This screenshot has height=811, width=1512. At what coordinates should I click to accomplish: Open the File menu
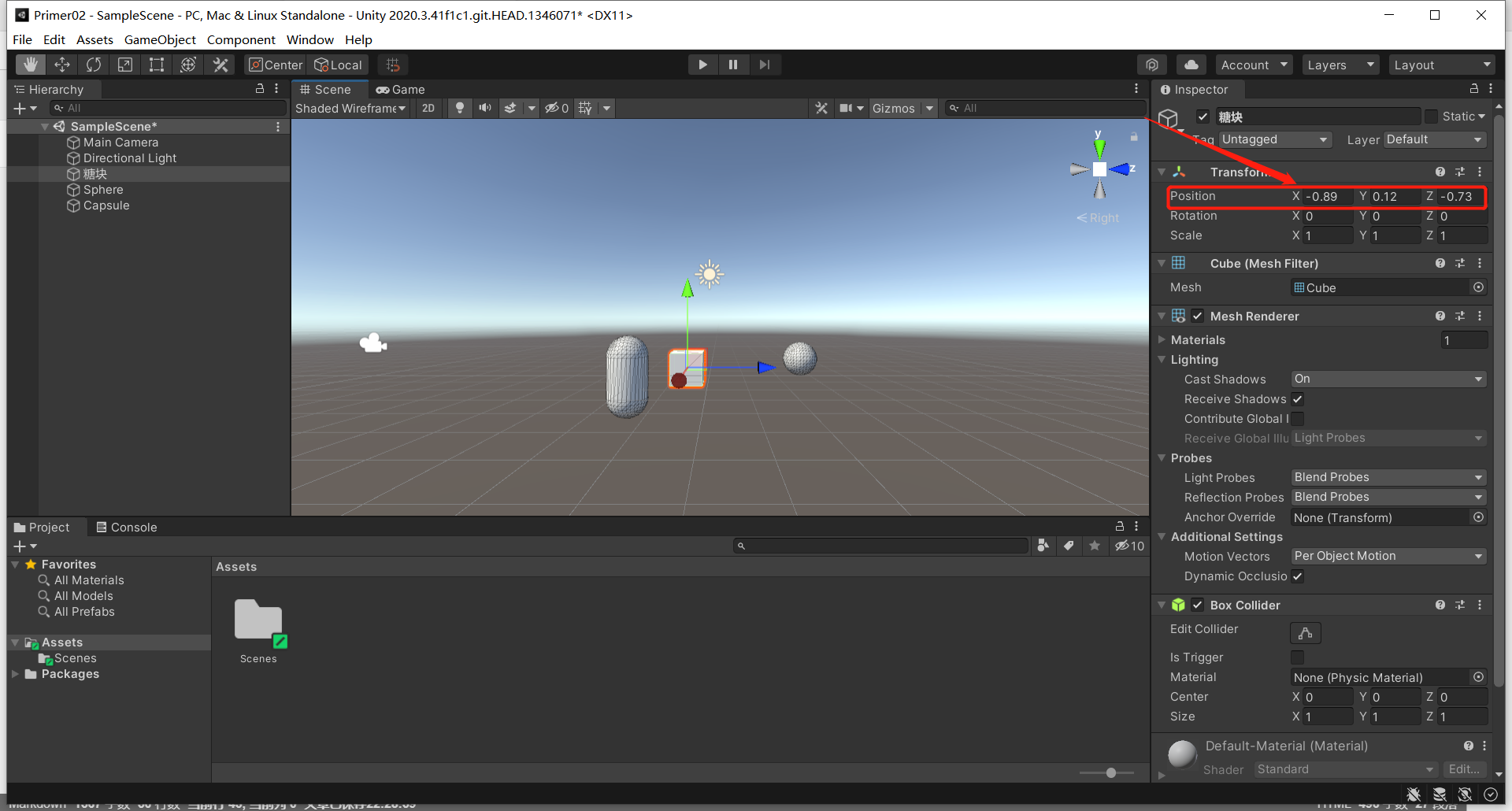pyautogui.click(x=22, y=39)
